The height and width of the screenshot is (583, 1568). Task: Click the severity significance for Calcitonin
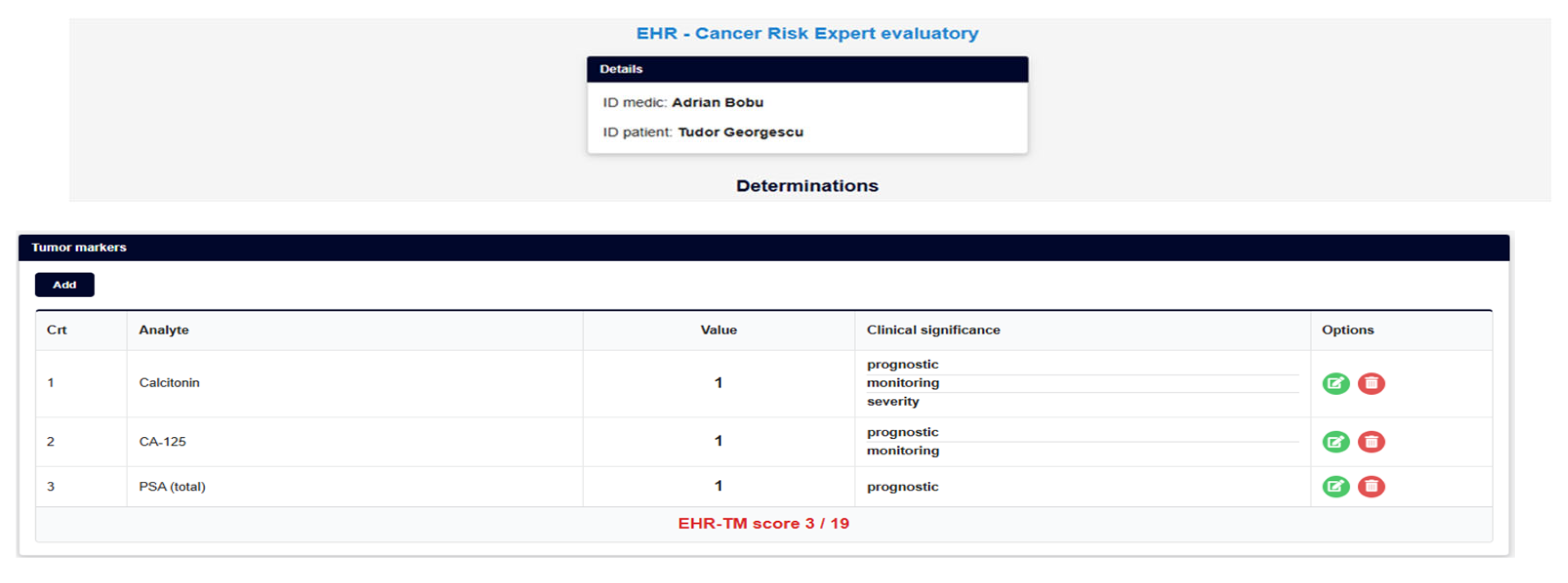click(892, 401)
